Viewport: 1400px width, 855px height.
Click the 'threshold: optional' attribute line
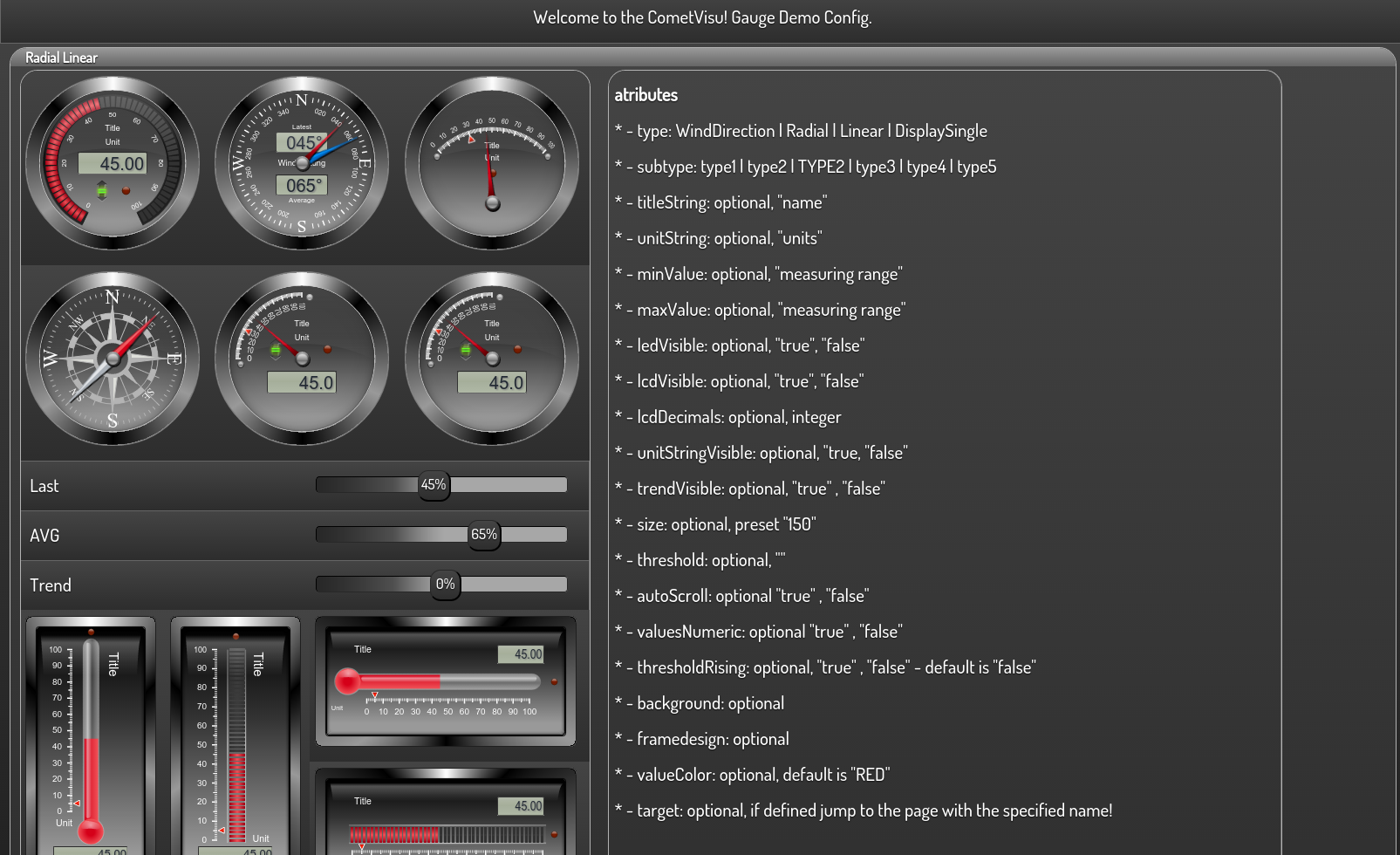coord(700,560)
